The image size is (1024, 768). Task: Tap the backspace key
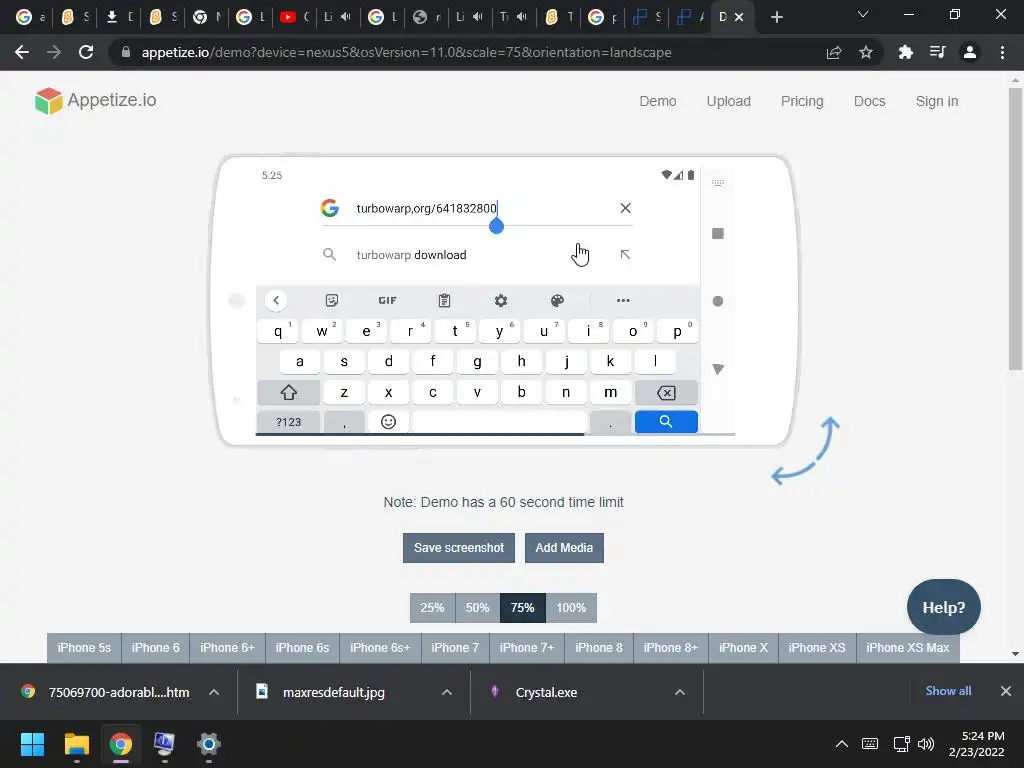pyautogui.click(x=666, y=392)
